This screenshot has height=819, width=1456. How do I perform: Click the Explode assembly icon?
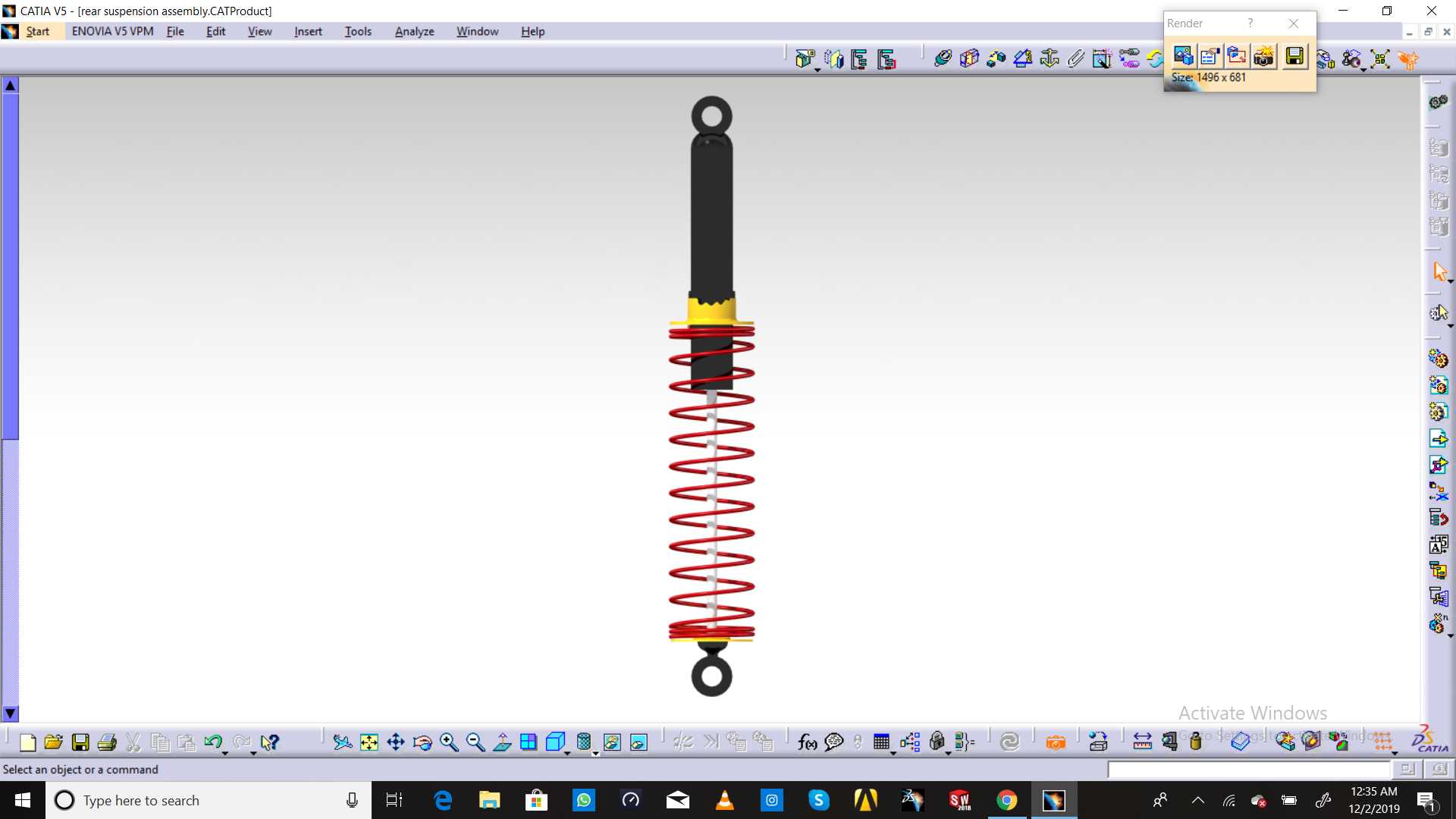[1380, 59]
